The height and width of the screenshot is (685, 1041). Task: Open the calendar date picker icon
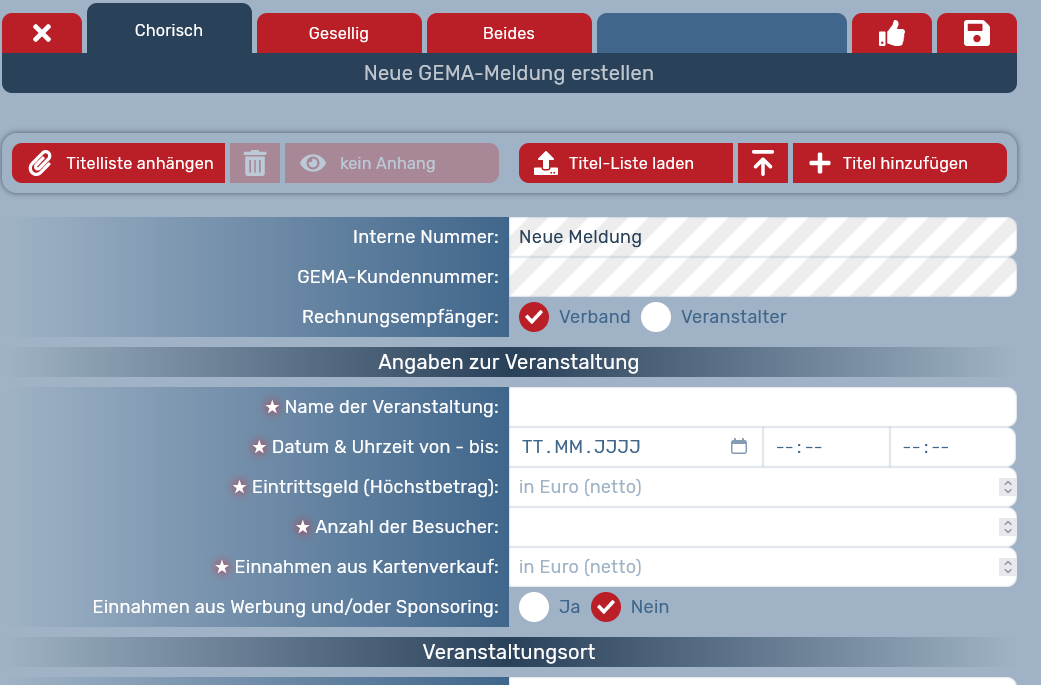tap(739, 447)
